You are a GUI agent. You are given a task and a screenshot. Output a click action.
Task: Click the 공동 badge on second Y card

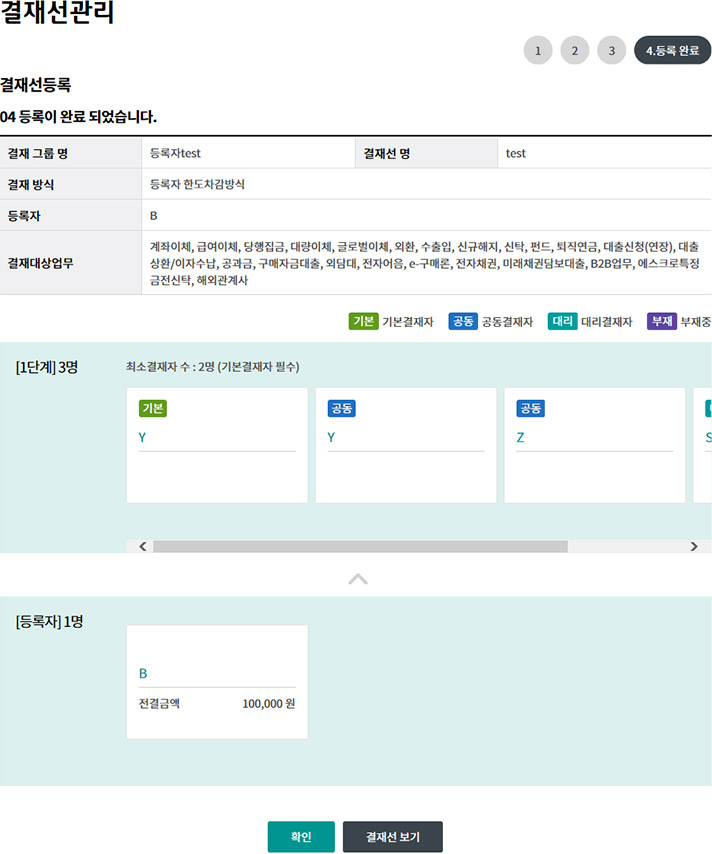[342, 408]
